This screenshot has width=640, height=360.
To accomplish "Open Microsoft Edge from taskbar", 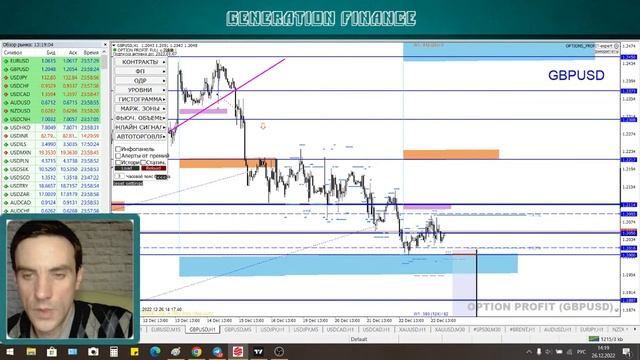I will [155, 352].
